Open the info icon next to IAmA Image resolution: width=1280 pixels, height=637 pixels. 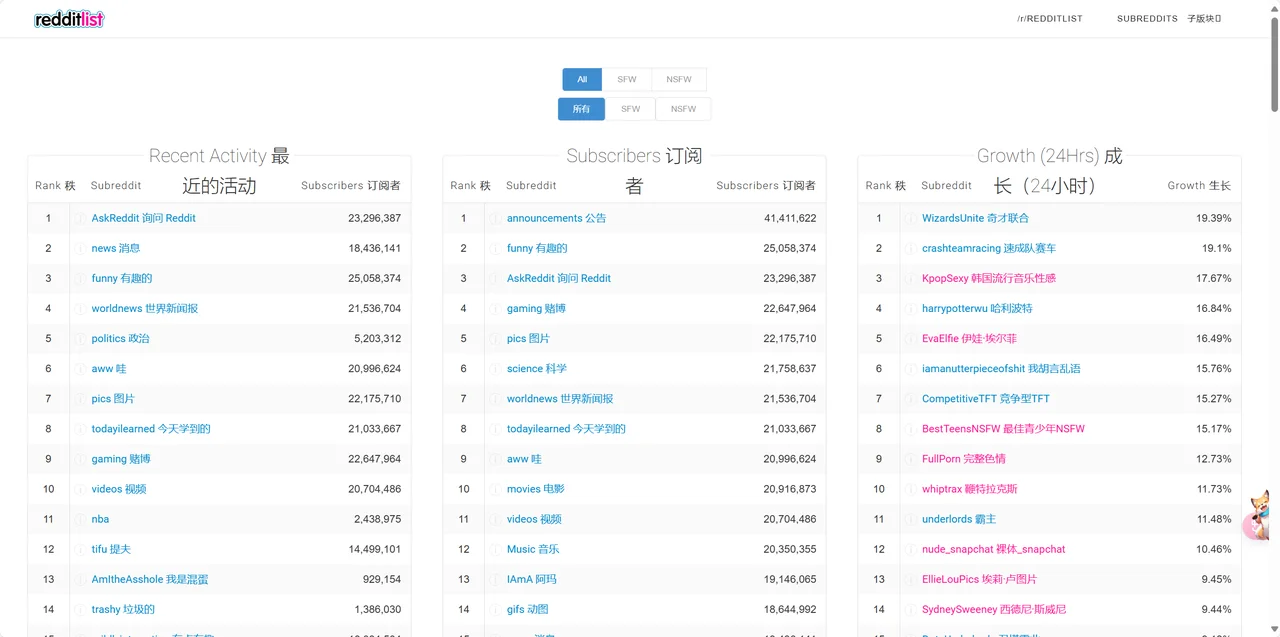pyautogui.click(x=495, y=579)
